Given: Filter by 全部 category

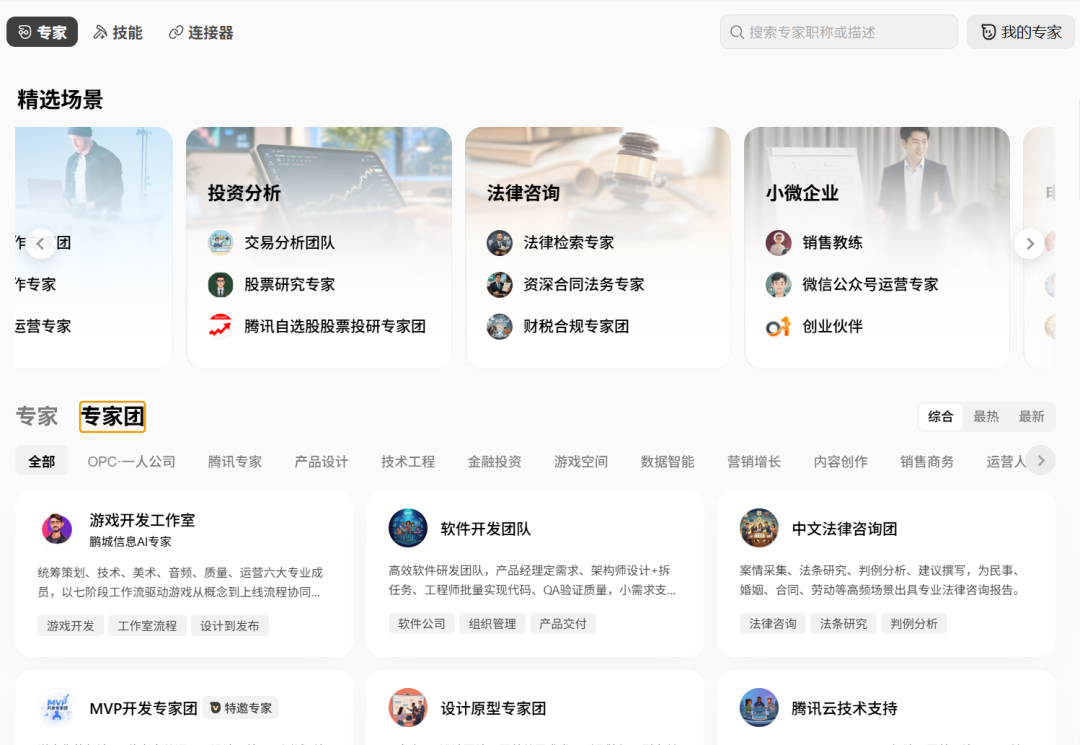Looking at the screenshot, I should coord(41,461).
